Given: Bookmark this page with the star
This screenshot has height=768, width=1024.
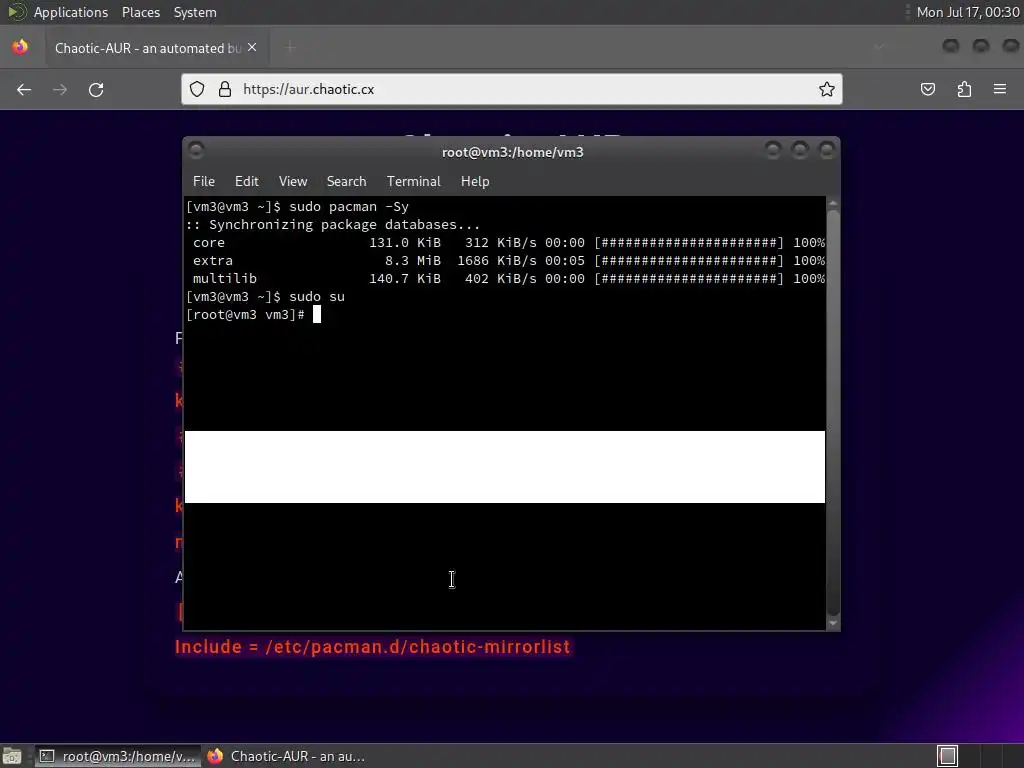Looking at the screenshot, I should 827,89.
